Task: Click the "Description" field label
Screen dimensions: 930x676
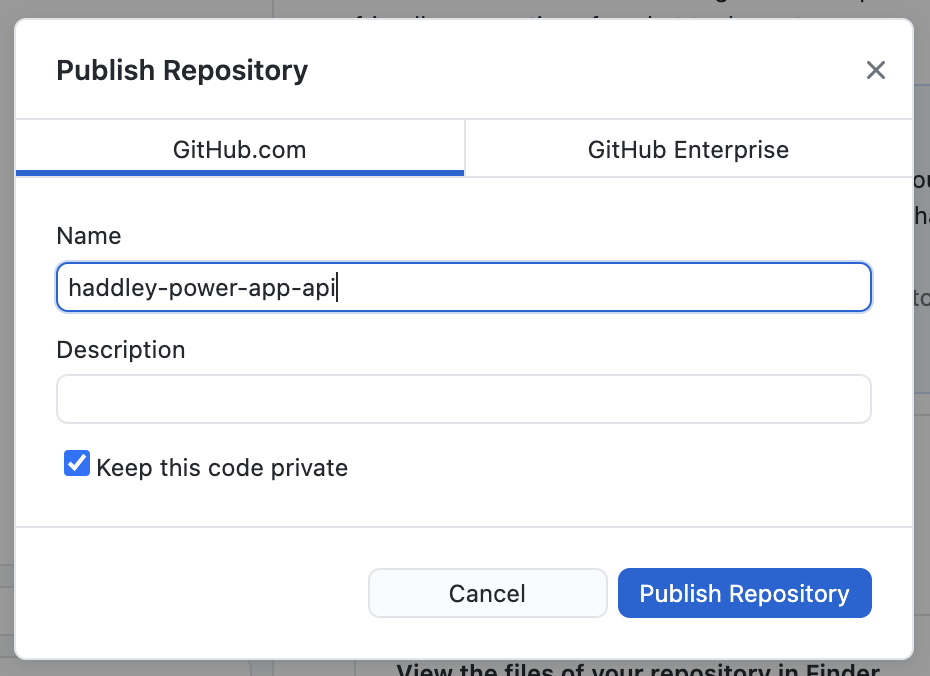Action: pos(121,350)
